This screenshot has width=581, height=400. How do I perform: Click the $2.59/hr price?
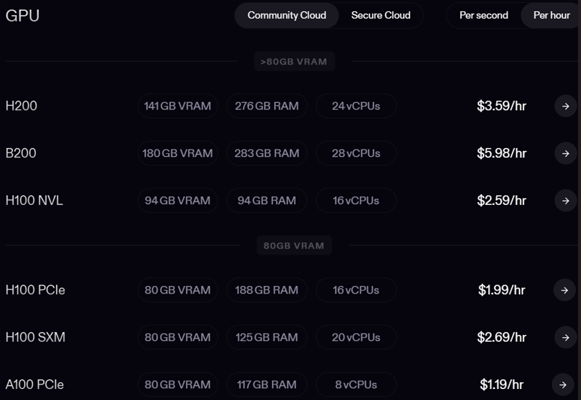tap(501, 201)
